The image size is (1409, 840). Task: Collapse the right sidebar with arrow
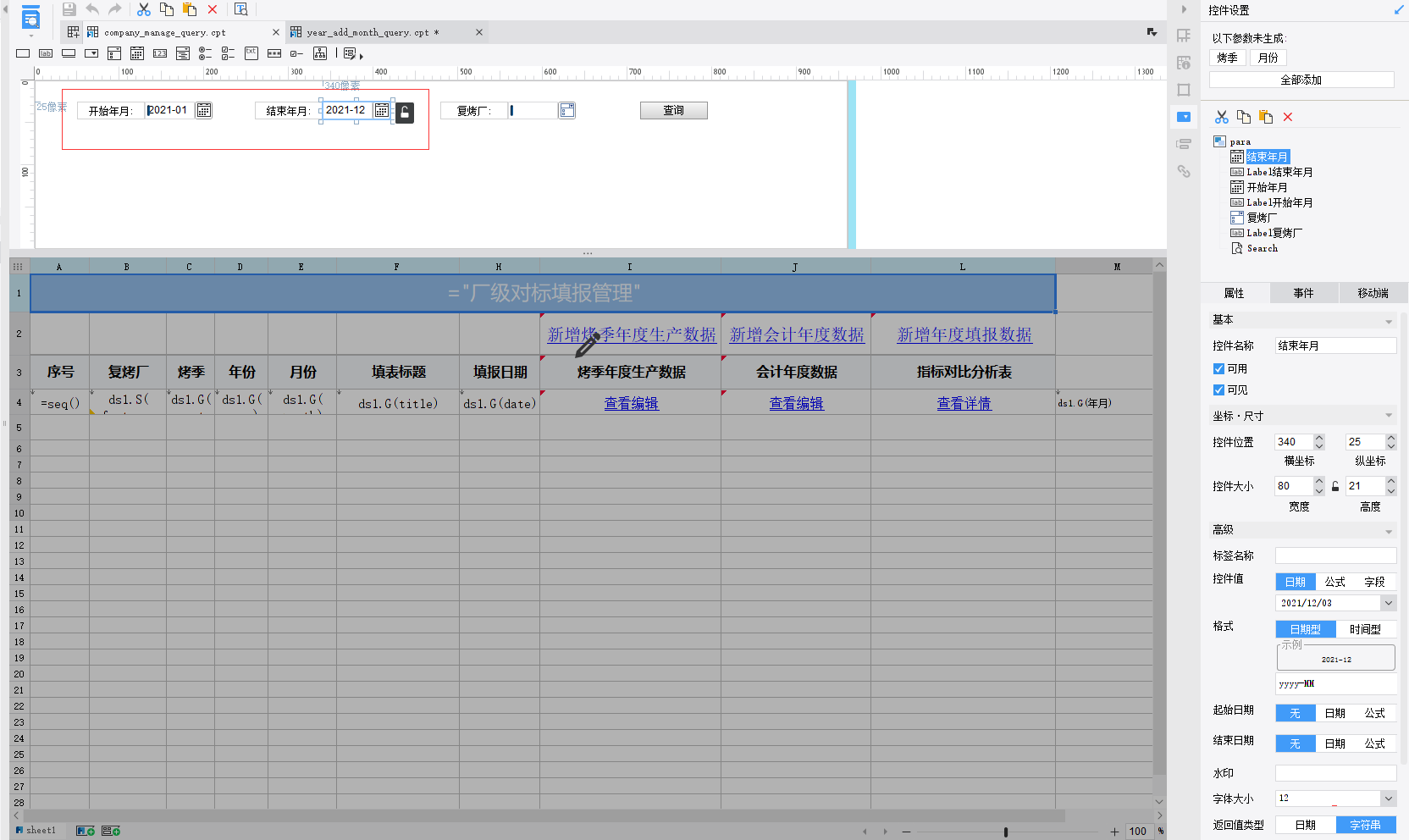1184,9
